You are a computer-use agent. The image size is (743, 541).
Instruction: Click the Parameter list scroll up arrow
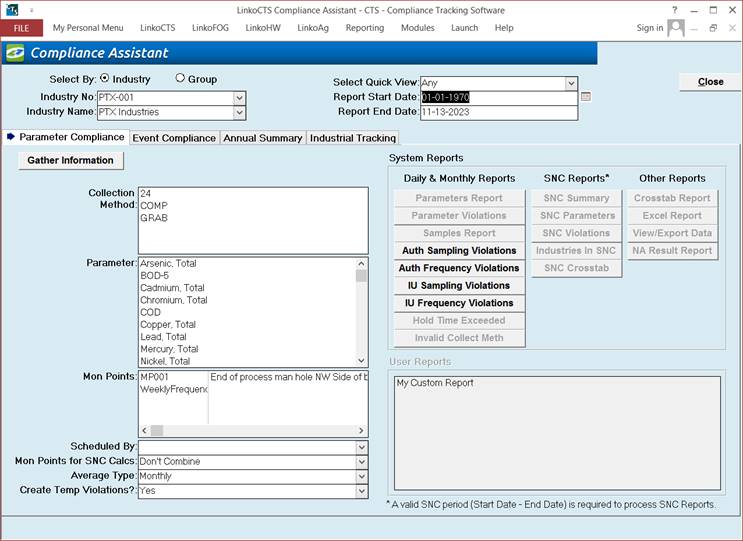362,263
